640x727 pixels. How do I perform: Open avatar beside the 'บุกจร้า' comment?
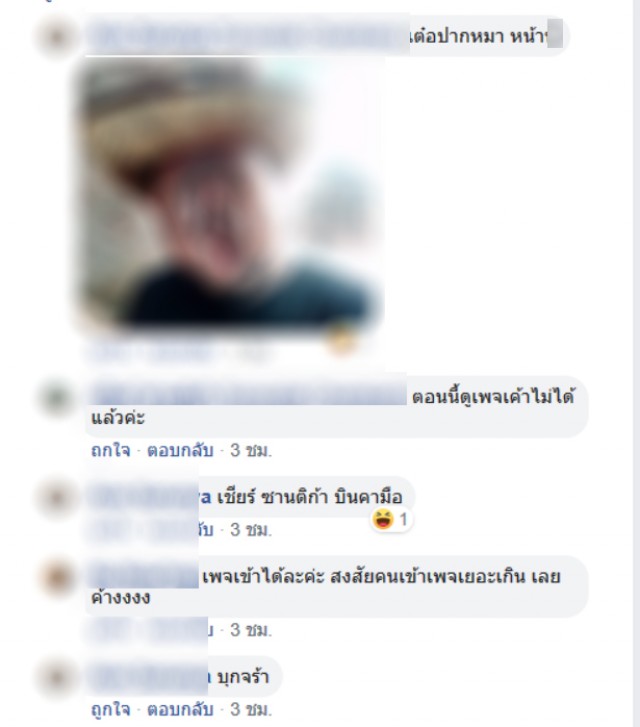coord(57,678)
